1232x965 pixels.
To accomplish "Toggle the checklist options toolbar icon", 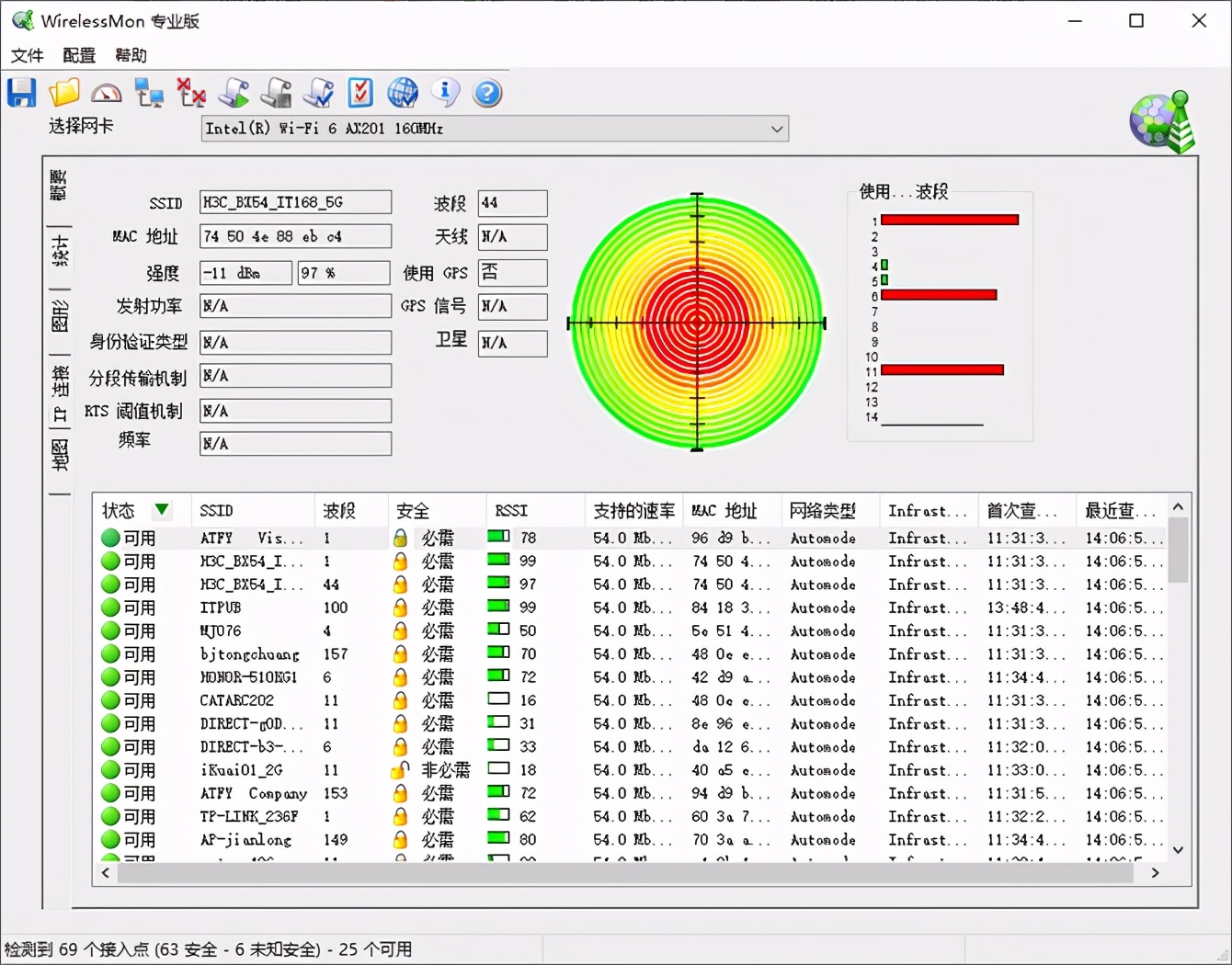I will tap(359, 92).
